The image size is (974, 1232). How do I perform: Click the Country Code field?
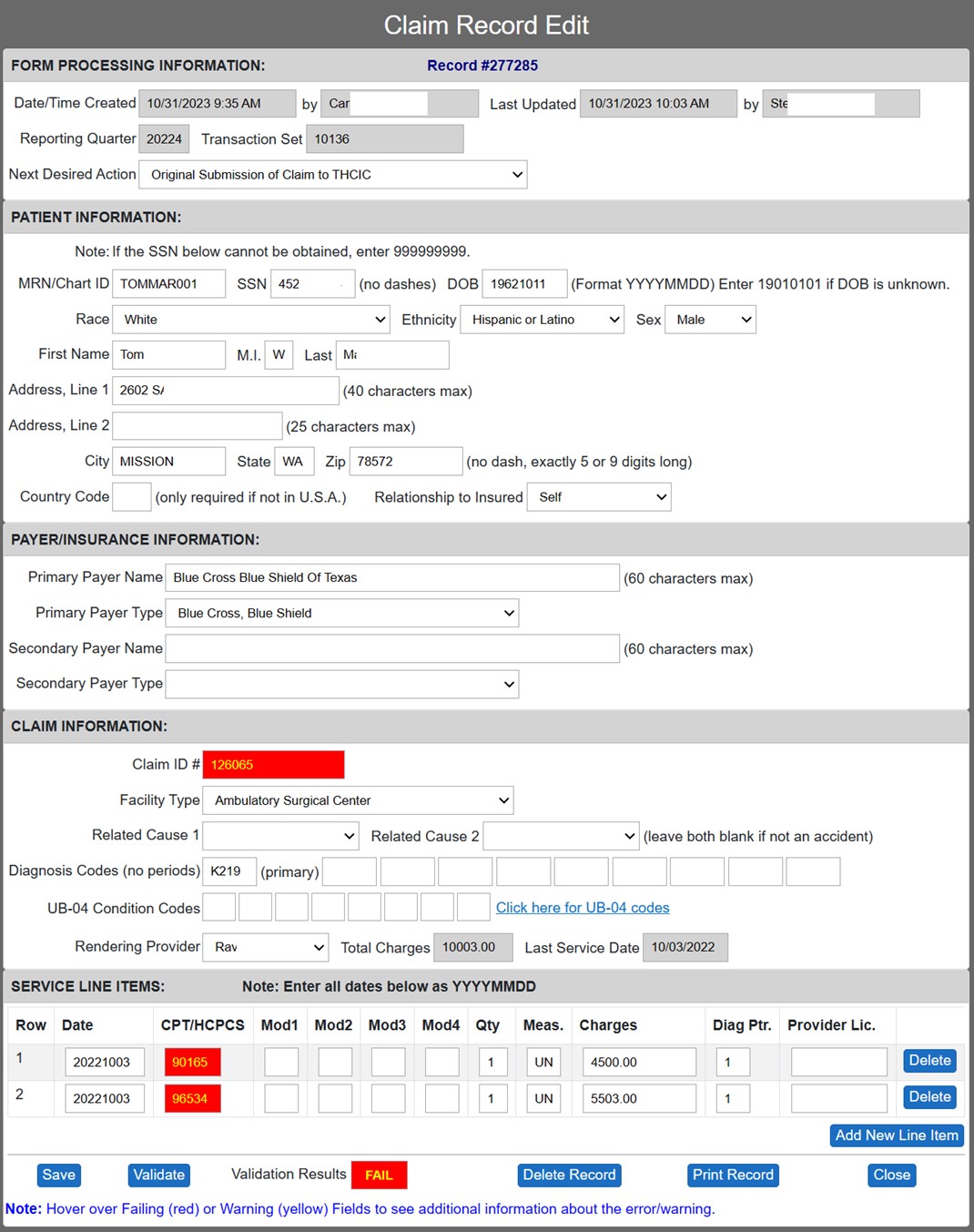click(x=131, y=497)
